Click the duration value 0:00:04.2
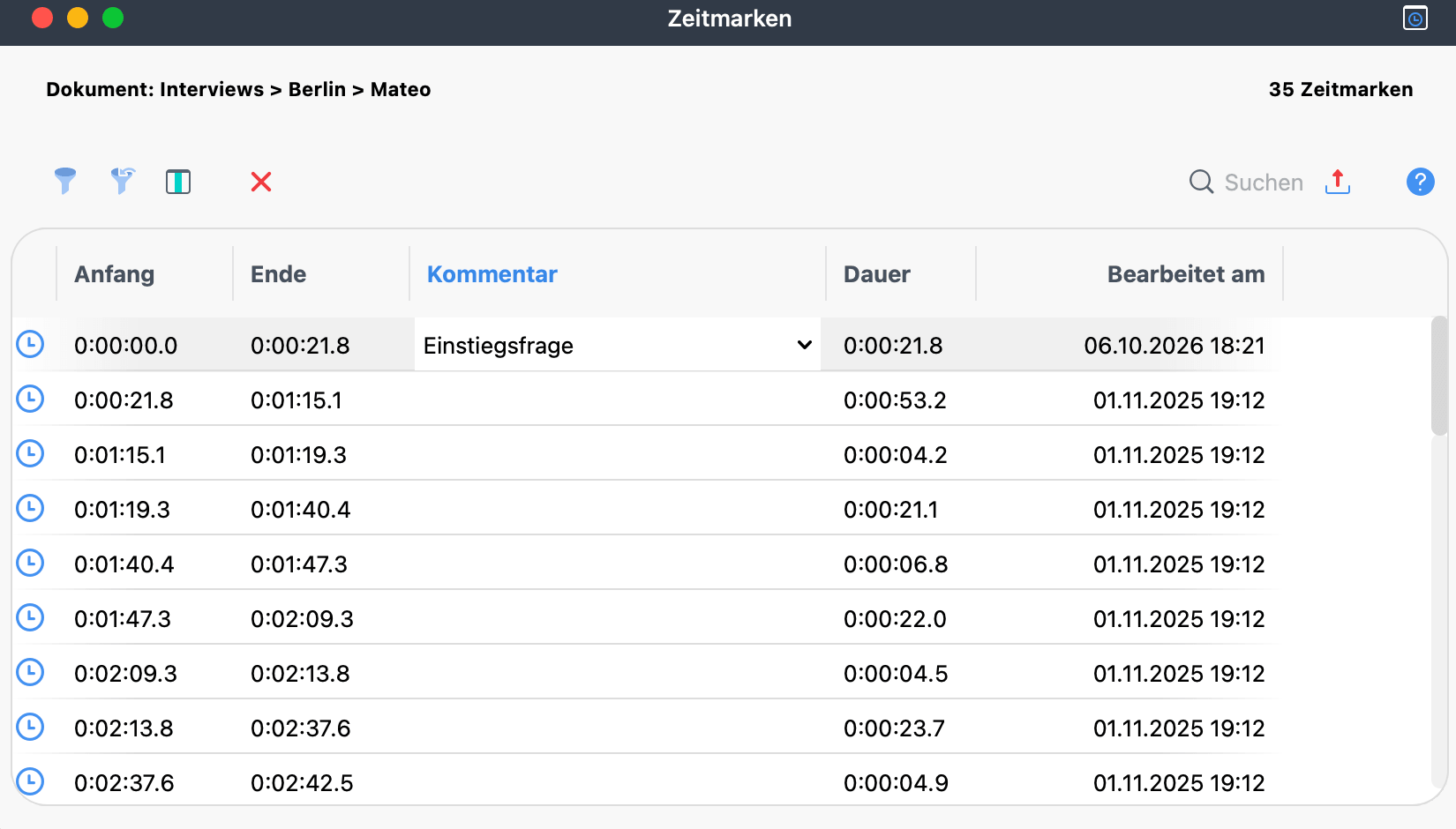The height and width of the screenshot is (829, 1456). tap(896, 455)
